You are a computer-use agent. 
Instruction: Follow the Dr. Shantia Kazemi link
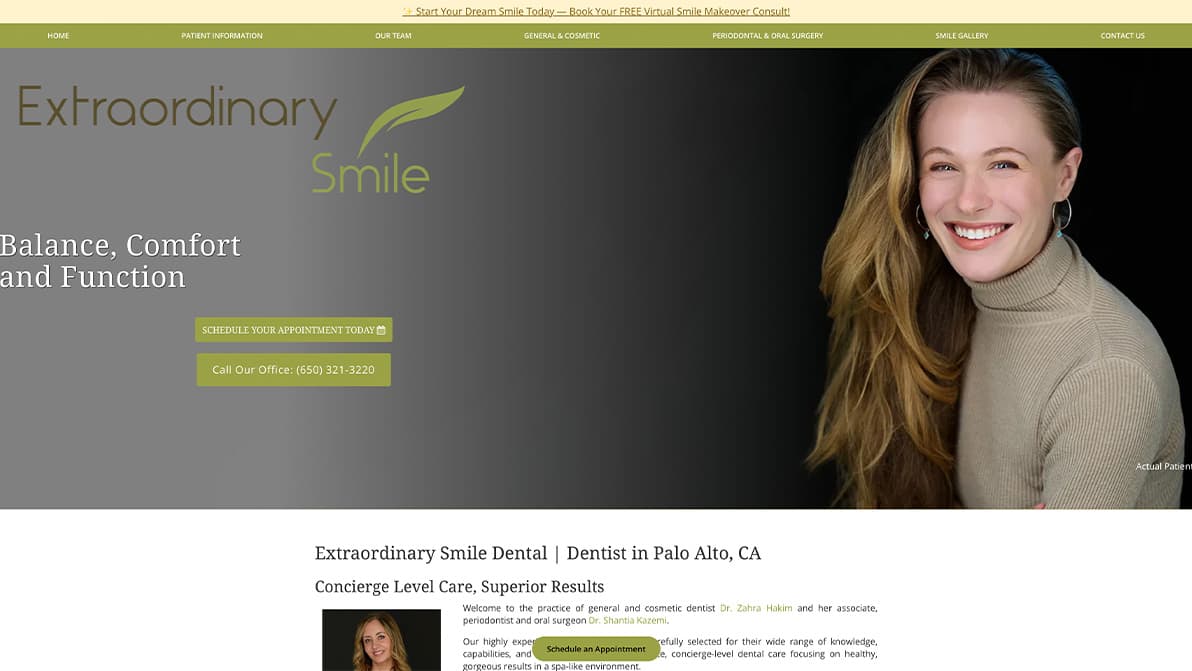click(627, 620)
